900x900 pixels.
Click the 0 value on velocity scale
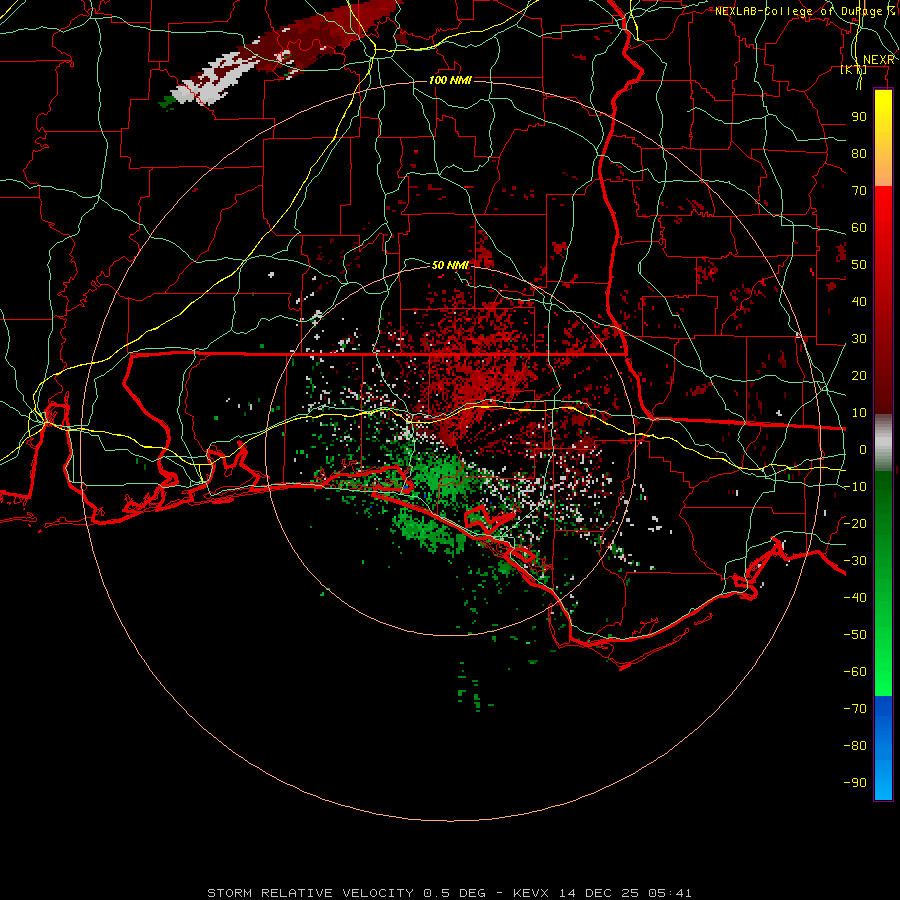pyautogui.click(x=863, y=449)
